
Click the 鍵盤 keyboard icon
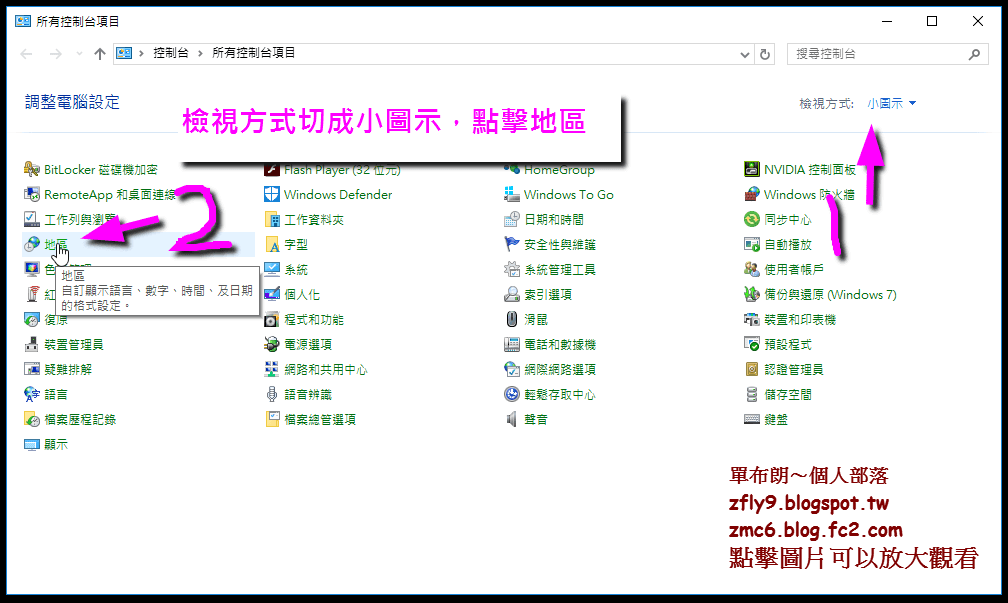[752, 420]
